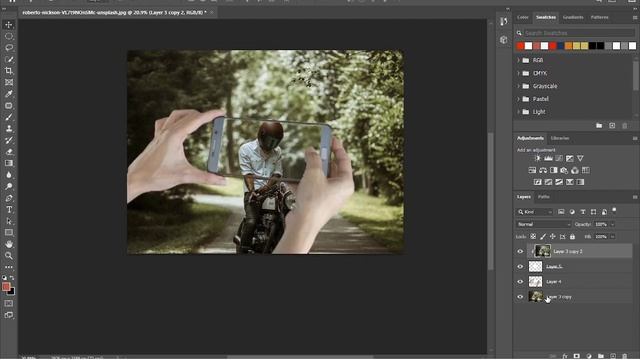Select the Horizontal Type tool

[x=9, y=210]
